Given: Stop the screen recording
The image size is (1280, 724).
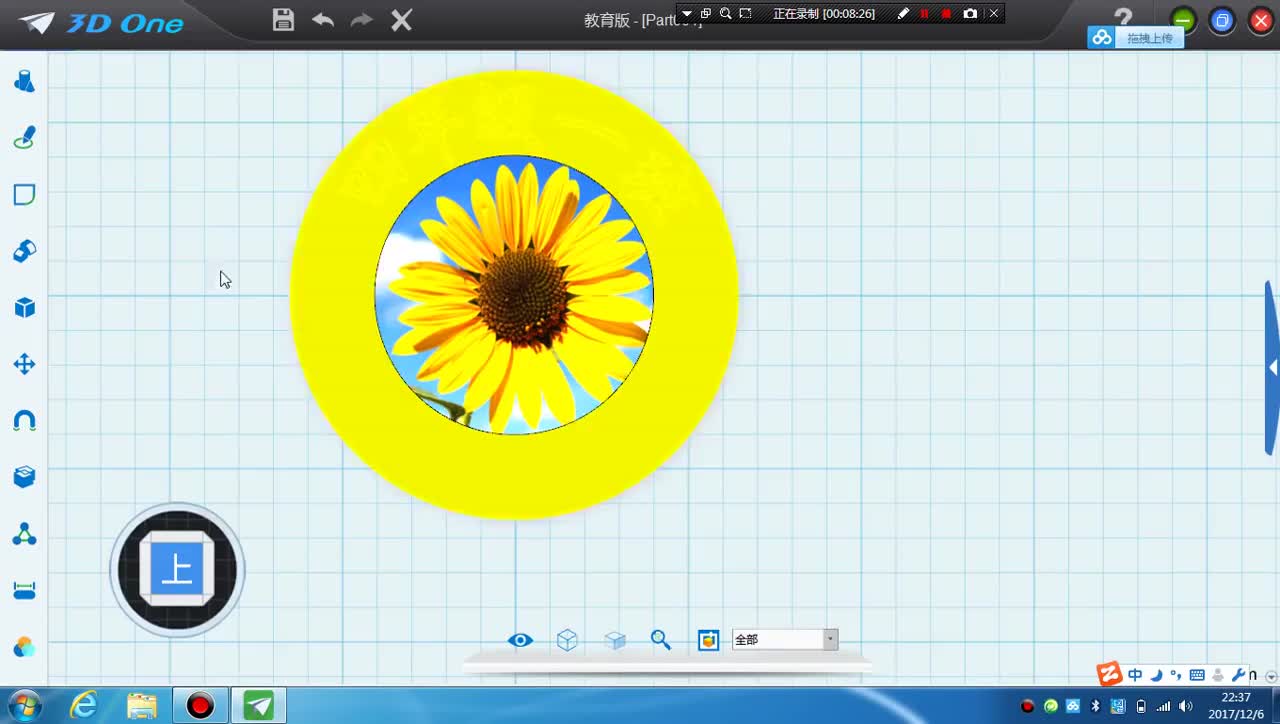Looking at the screenshot, I should 946,13.
